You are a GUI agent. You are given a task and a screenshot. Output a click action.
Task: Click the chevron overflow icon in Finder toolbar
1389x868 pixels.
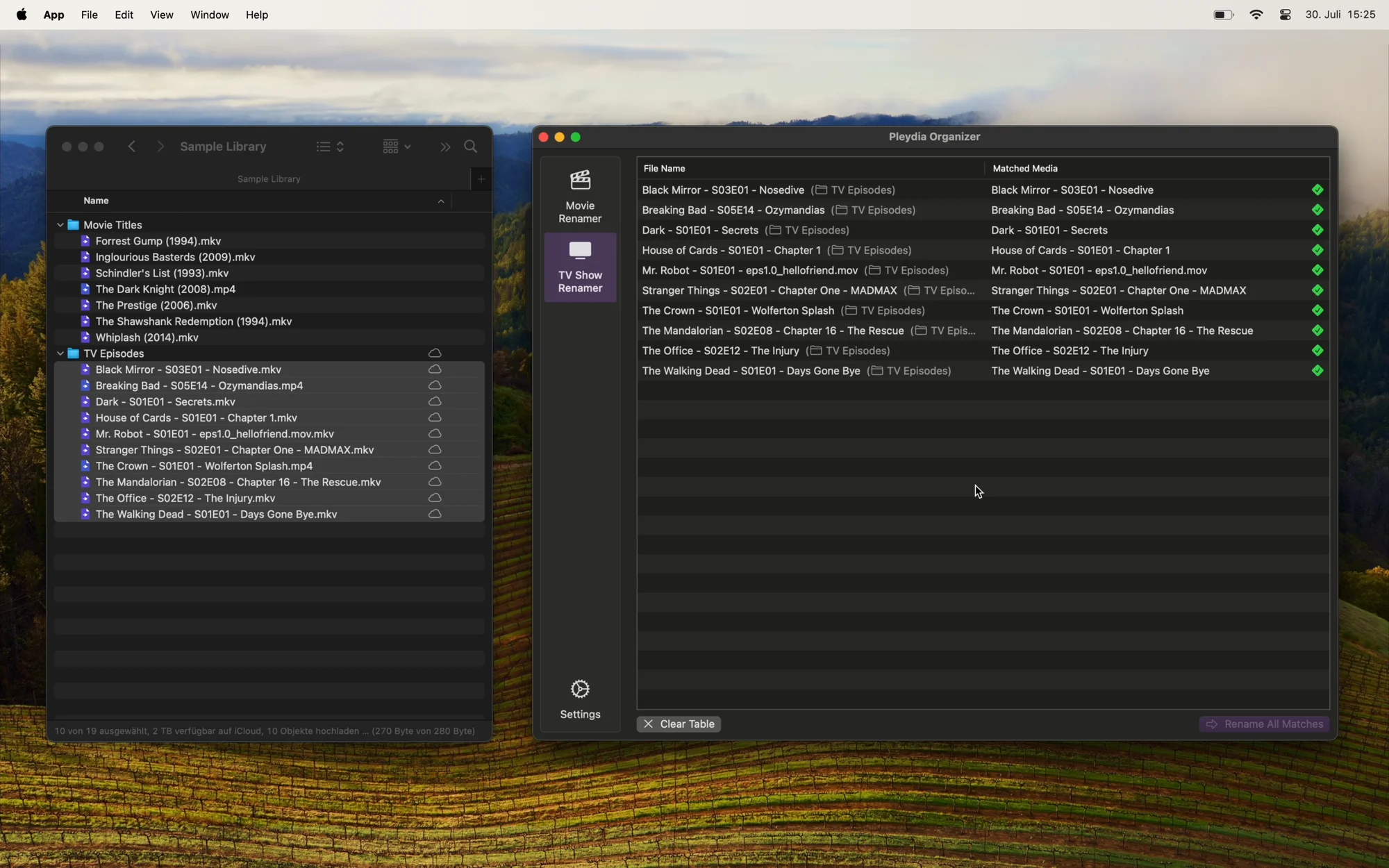coord(444,147)
